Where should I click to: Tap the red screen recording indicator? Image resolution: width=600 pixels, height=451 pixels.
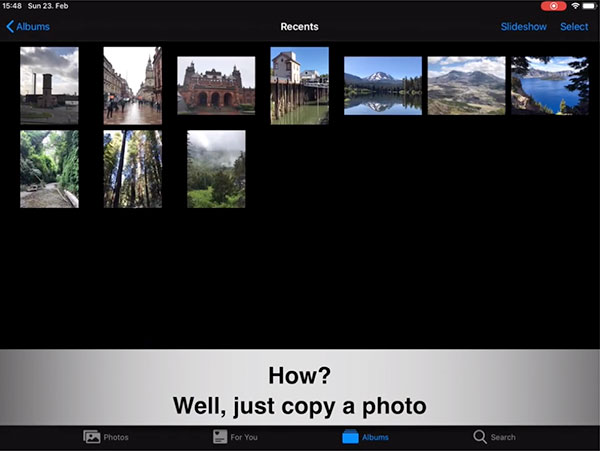pyautogui.click(x=552, y=6)
